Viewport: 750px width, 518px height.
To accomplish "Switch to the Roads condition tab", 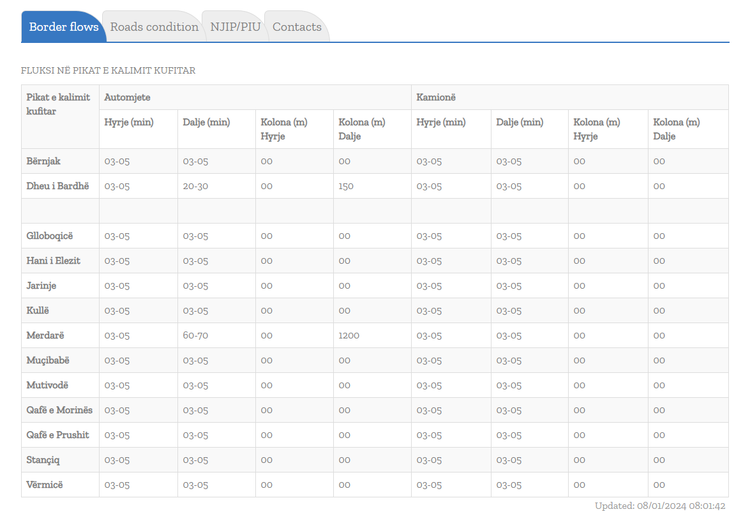I will pos(154,27).
